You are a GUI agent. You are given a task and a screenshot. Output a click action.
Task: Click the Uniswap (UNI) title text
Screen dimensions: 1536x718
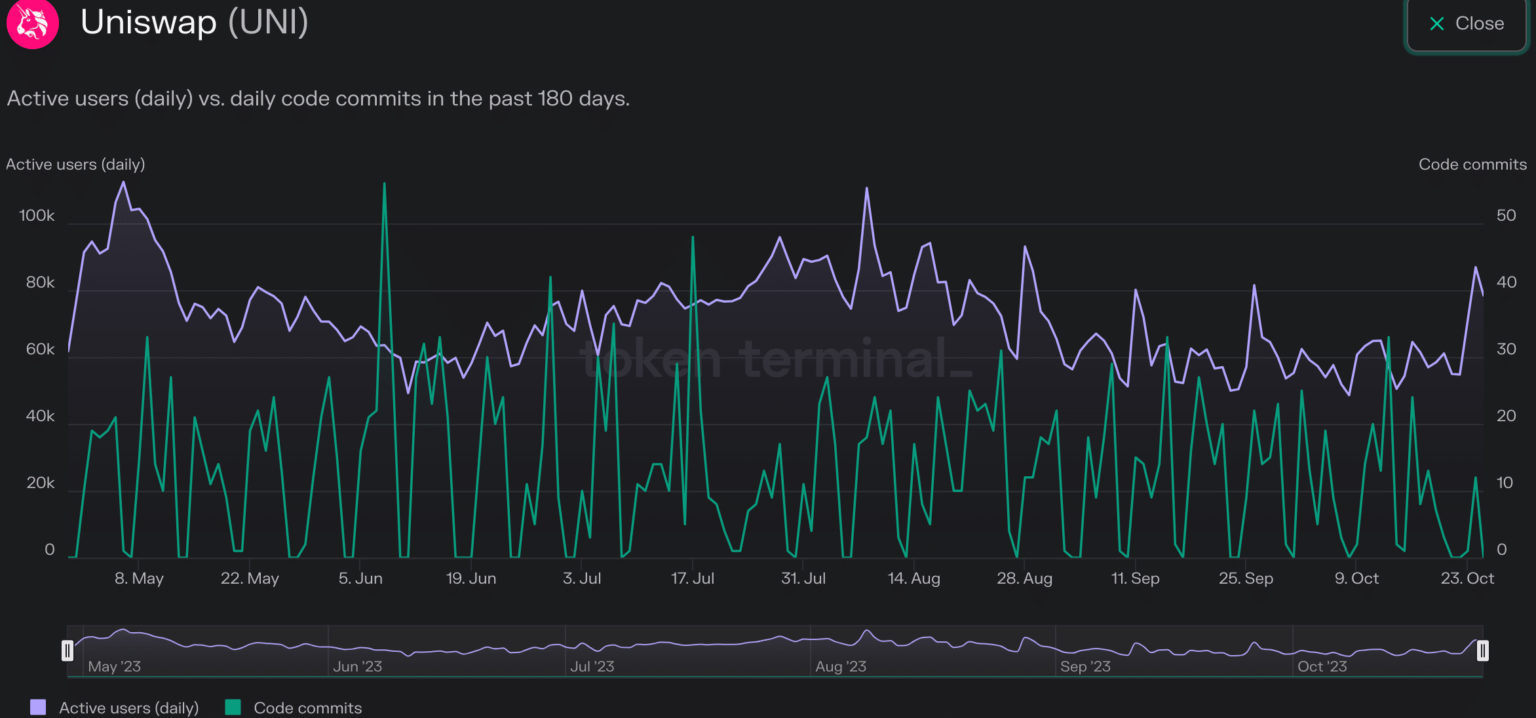coord(194,23)
